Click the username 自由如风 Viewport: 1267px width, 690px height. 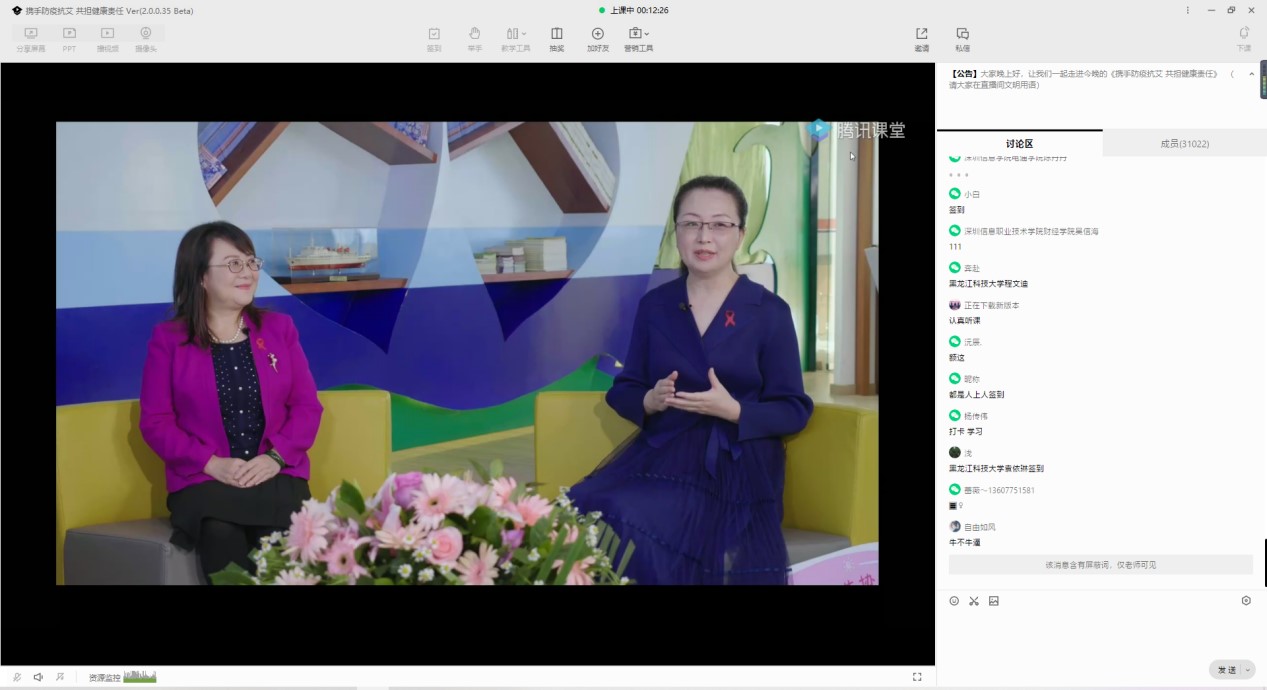click(x=980, y=527)
